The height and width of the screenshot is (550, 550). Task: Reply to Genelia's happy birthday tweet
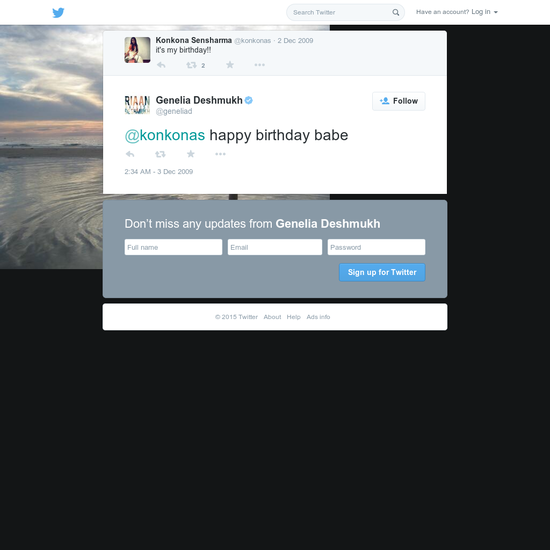[x=130, y=154]
